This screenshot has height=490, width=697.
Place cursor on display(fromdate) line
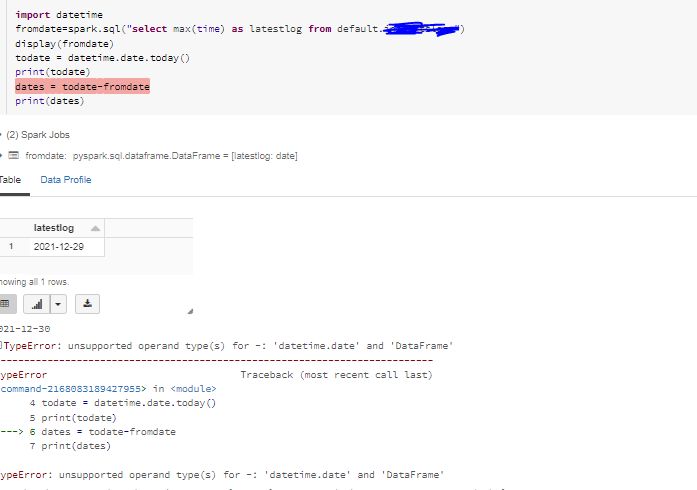pos(64,44)
